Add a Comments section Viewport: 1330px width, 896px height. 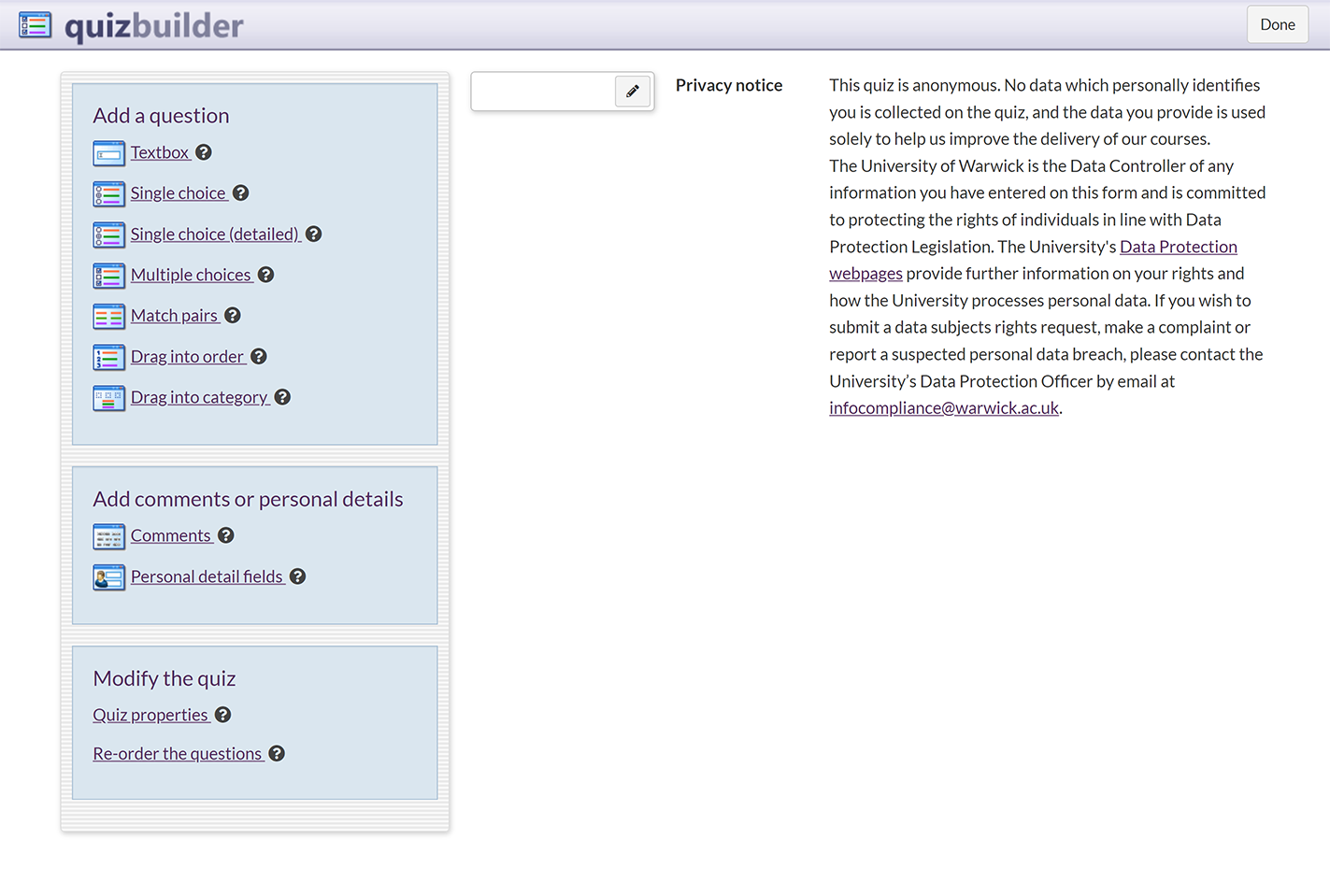[x=170, y=535]
